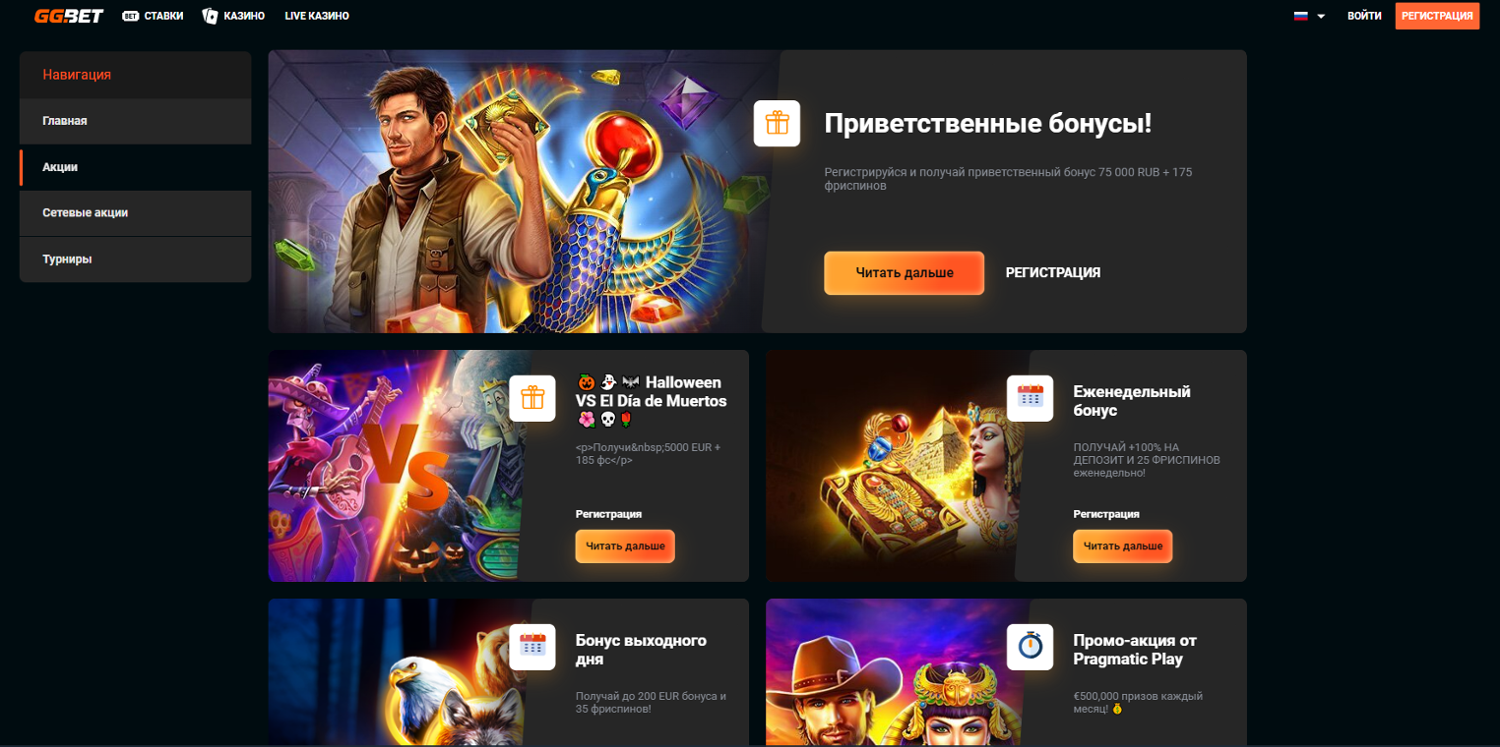Click Читать дальше on welcome bonus banner
The image size is (1500, 747).
(x=904, y=273)
